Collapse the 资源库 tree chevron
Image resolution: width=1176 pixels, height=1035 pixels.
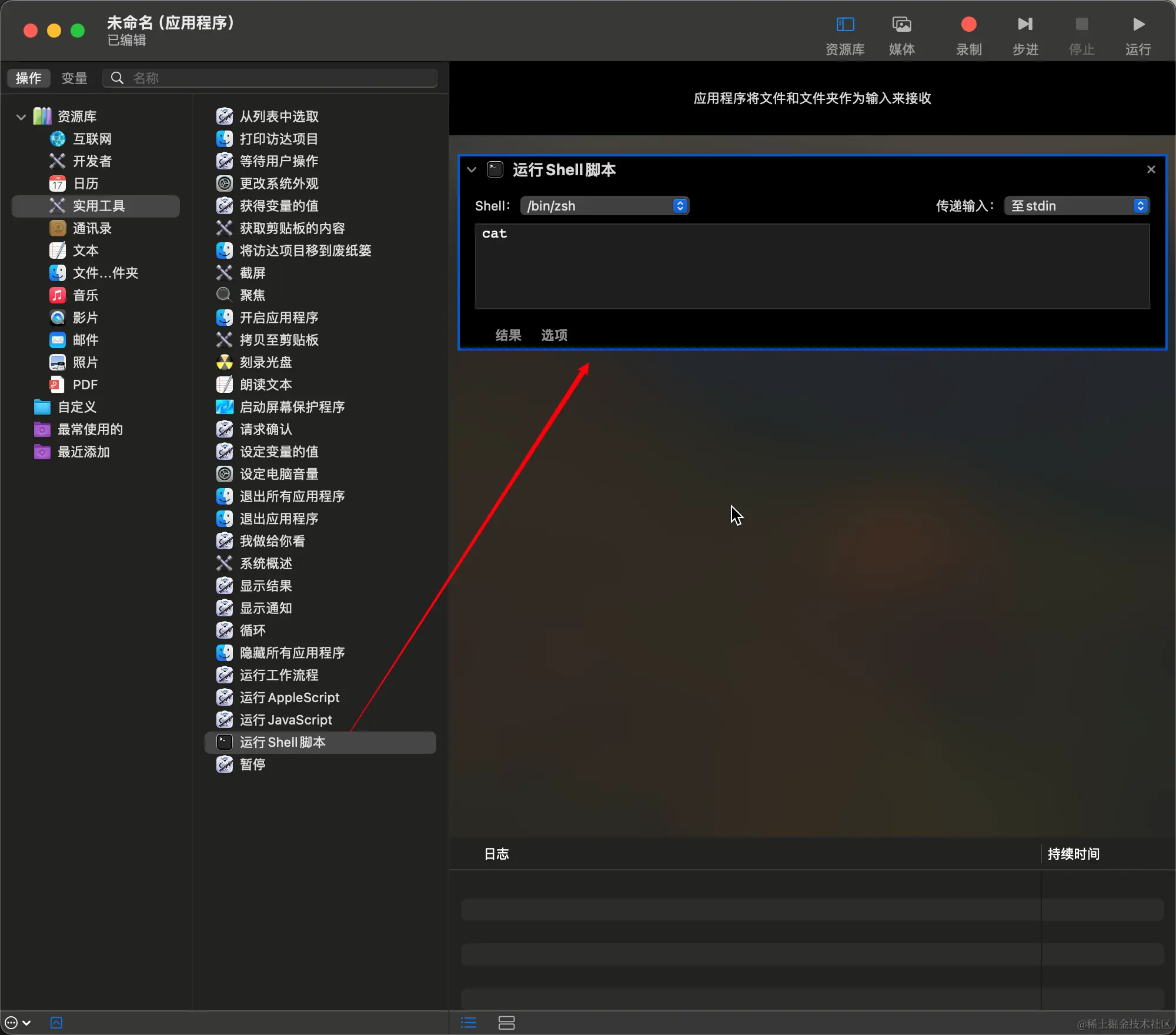[x=21, y=116]
